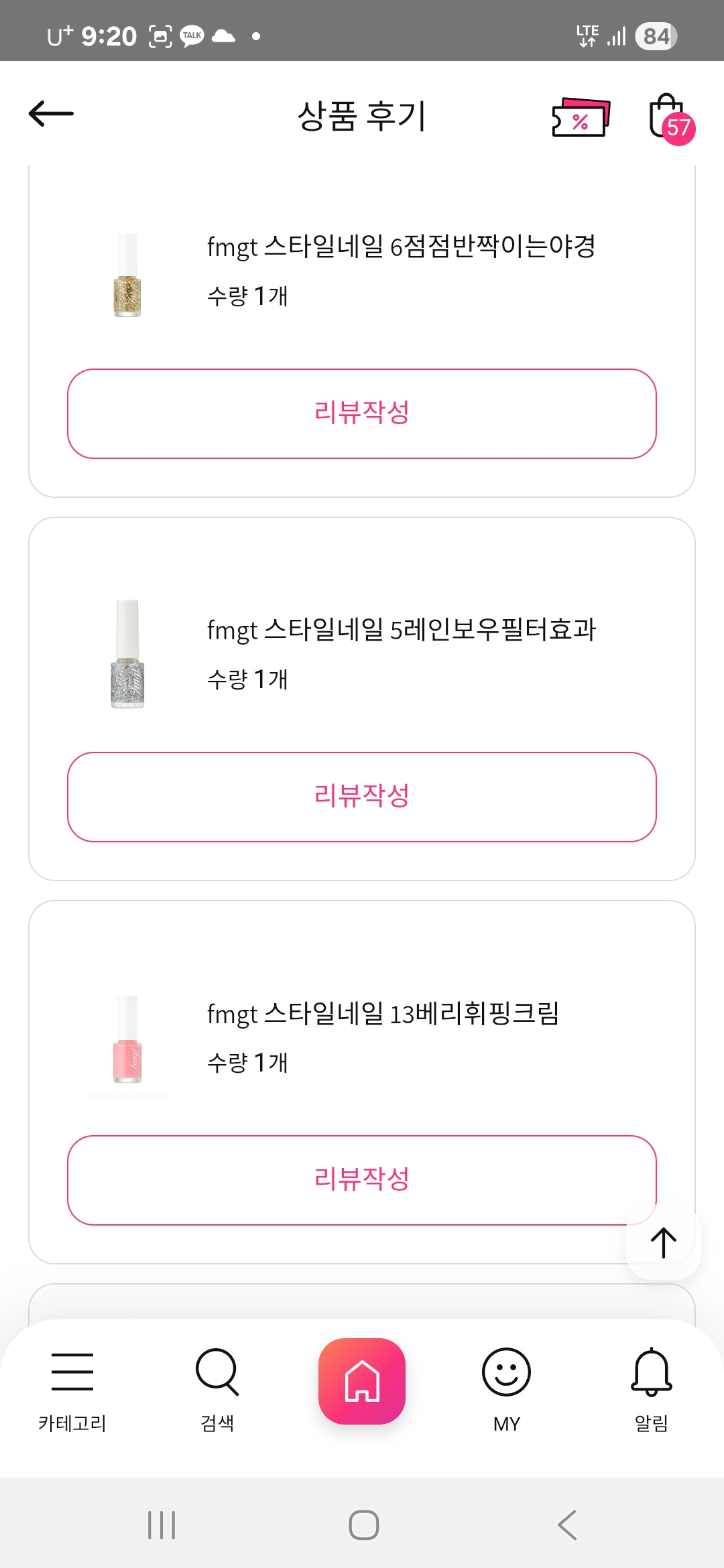The height and width of the screenshot is (1568, 724).
Task: Tap 리뷰작성 for 5레인보우필터효과 nail
Action: click(x=362, y=797)
